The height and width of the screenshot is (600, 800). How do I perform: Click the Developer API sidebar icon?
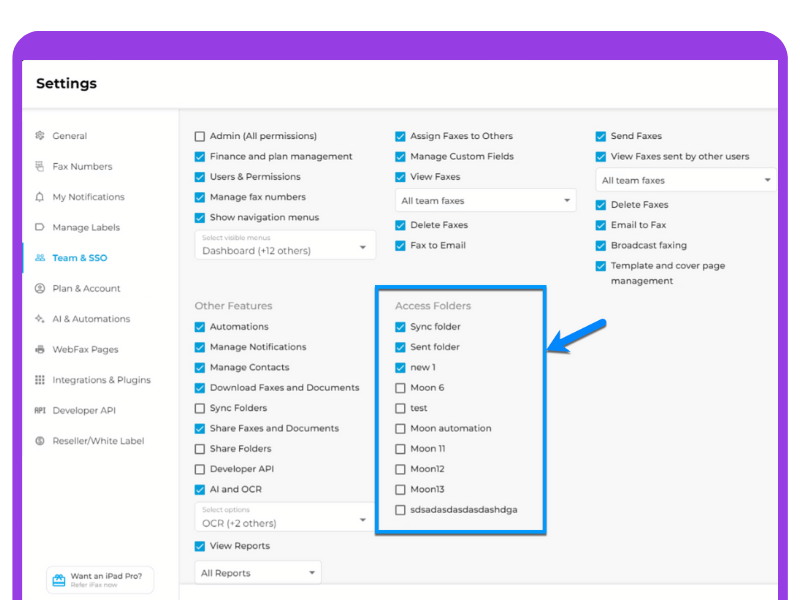pos(40,410)
